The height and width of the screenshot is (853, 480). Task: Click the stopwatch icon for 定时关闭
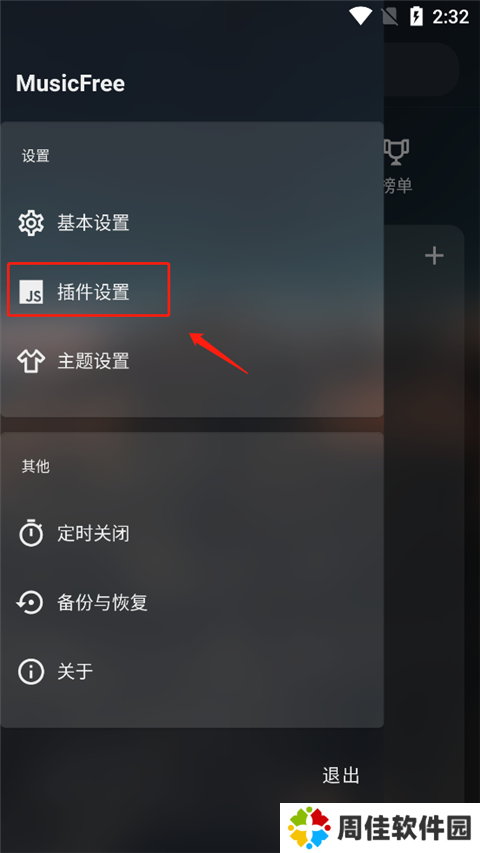30,533
